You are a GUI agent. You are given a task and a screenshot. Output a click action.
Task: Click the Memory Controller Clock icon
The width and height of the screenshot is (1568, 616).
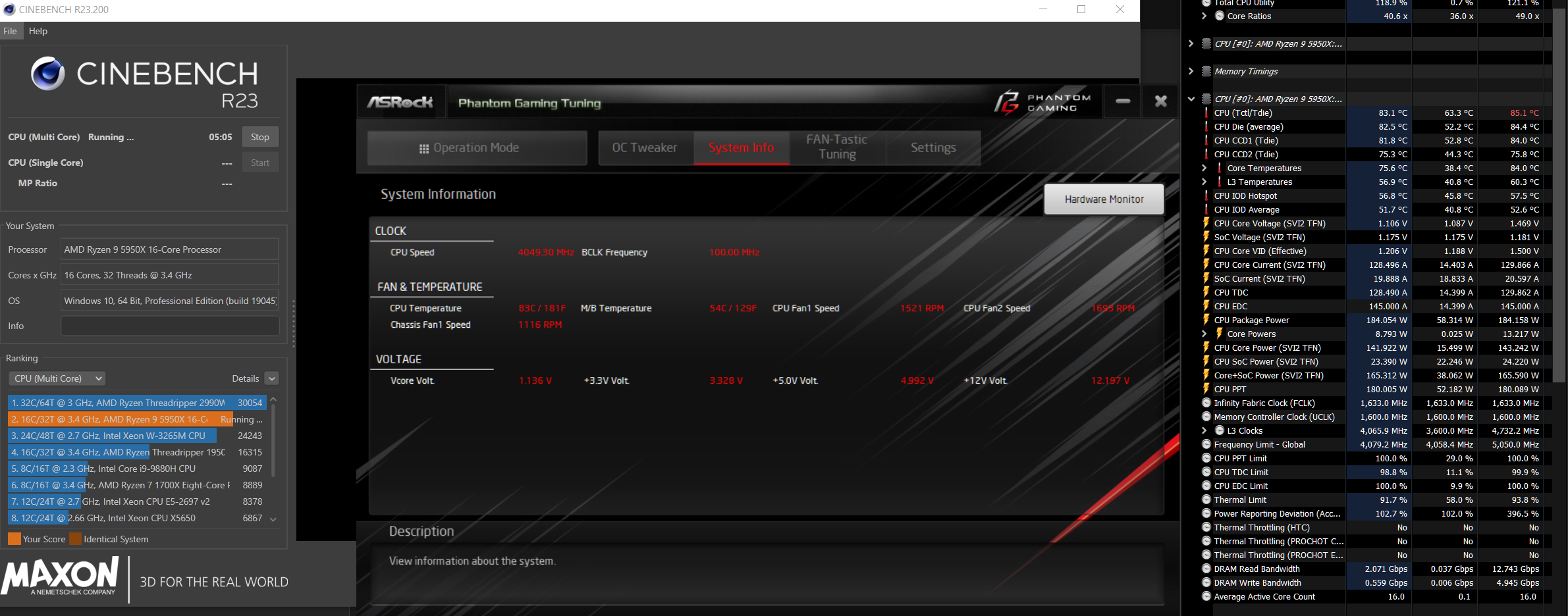point(1206,417)
